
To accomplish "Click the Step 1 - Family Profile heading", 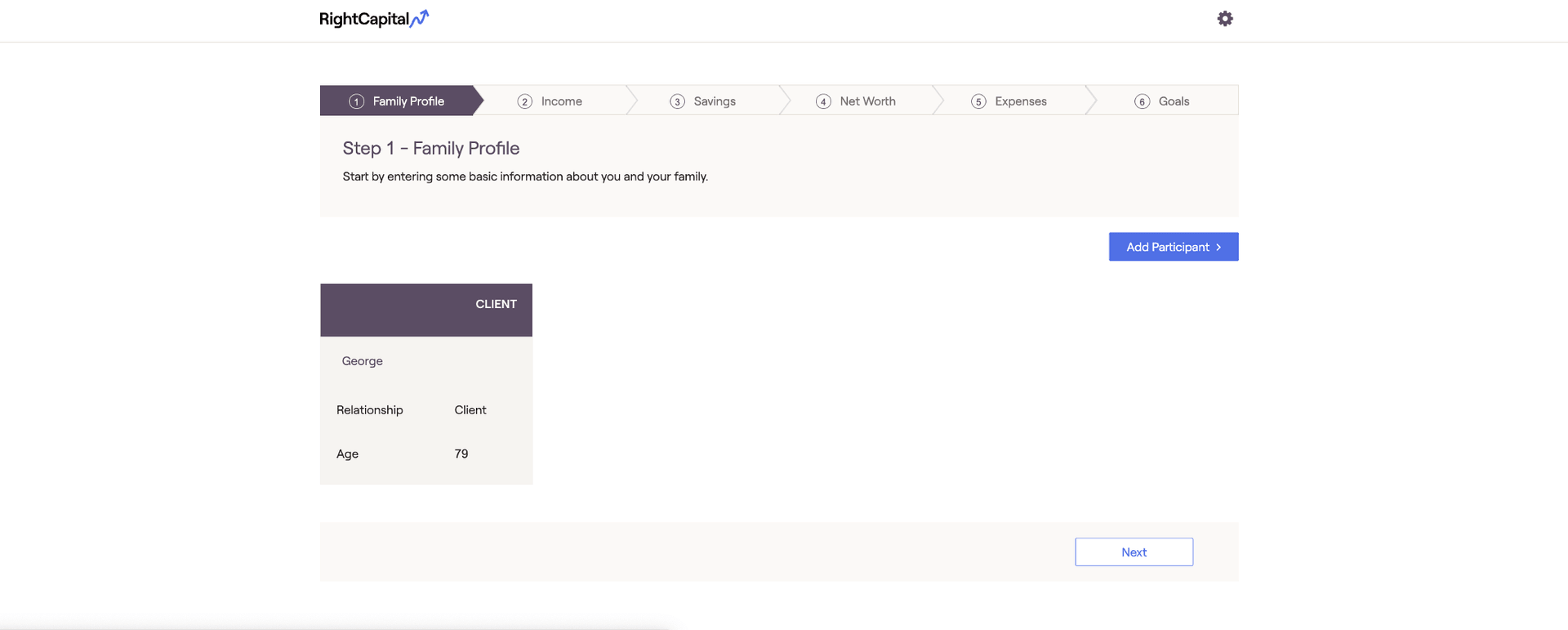I will [x=430, y=148].
